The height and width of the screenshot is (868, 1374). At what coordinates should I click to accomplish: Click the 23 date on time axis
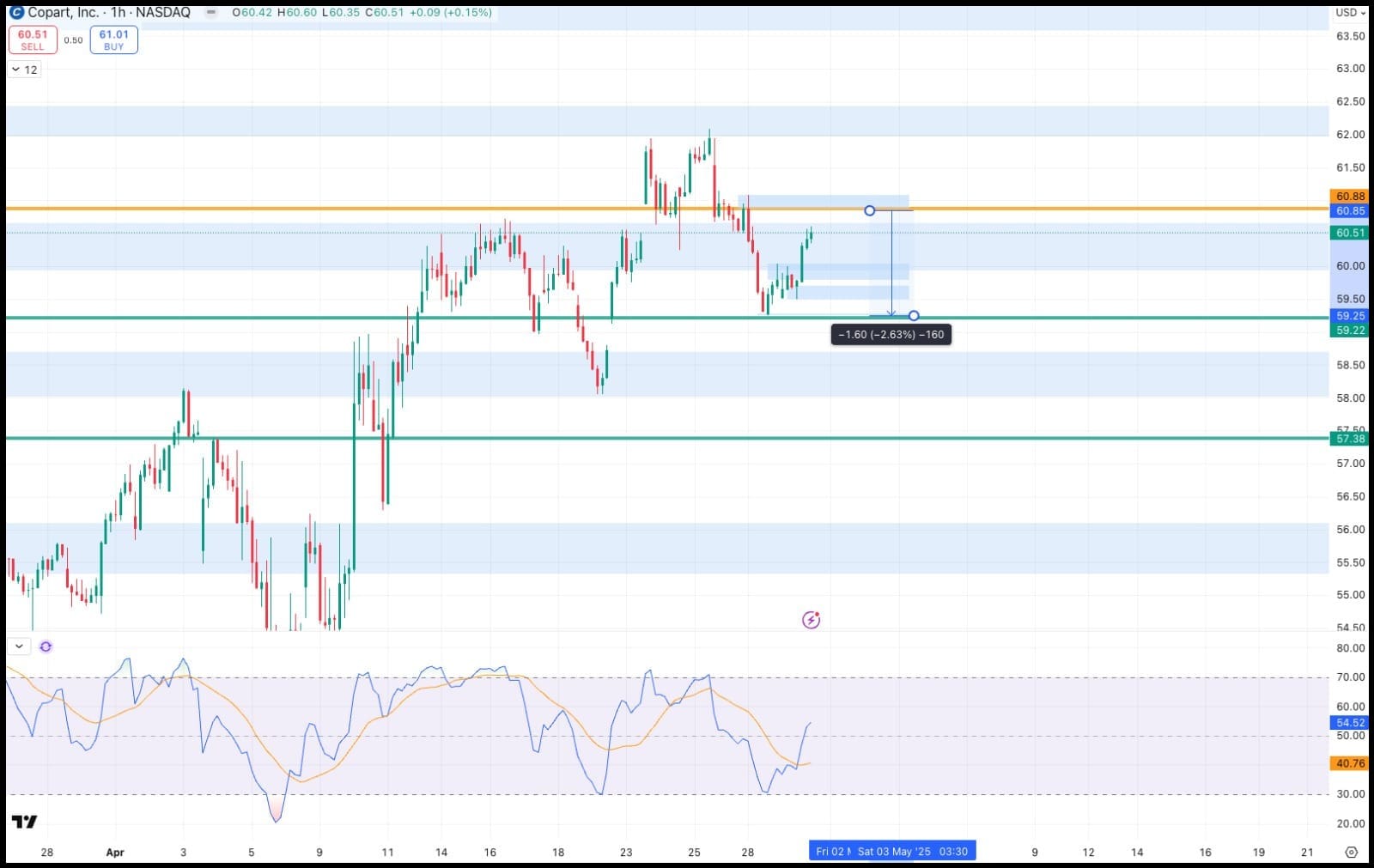(626, 853)
